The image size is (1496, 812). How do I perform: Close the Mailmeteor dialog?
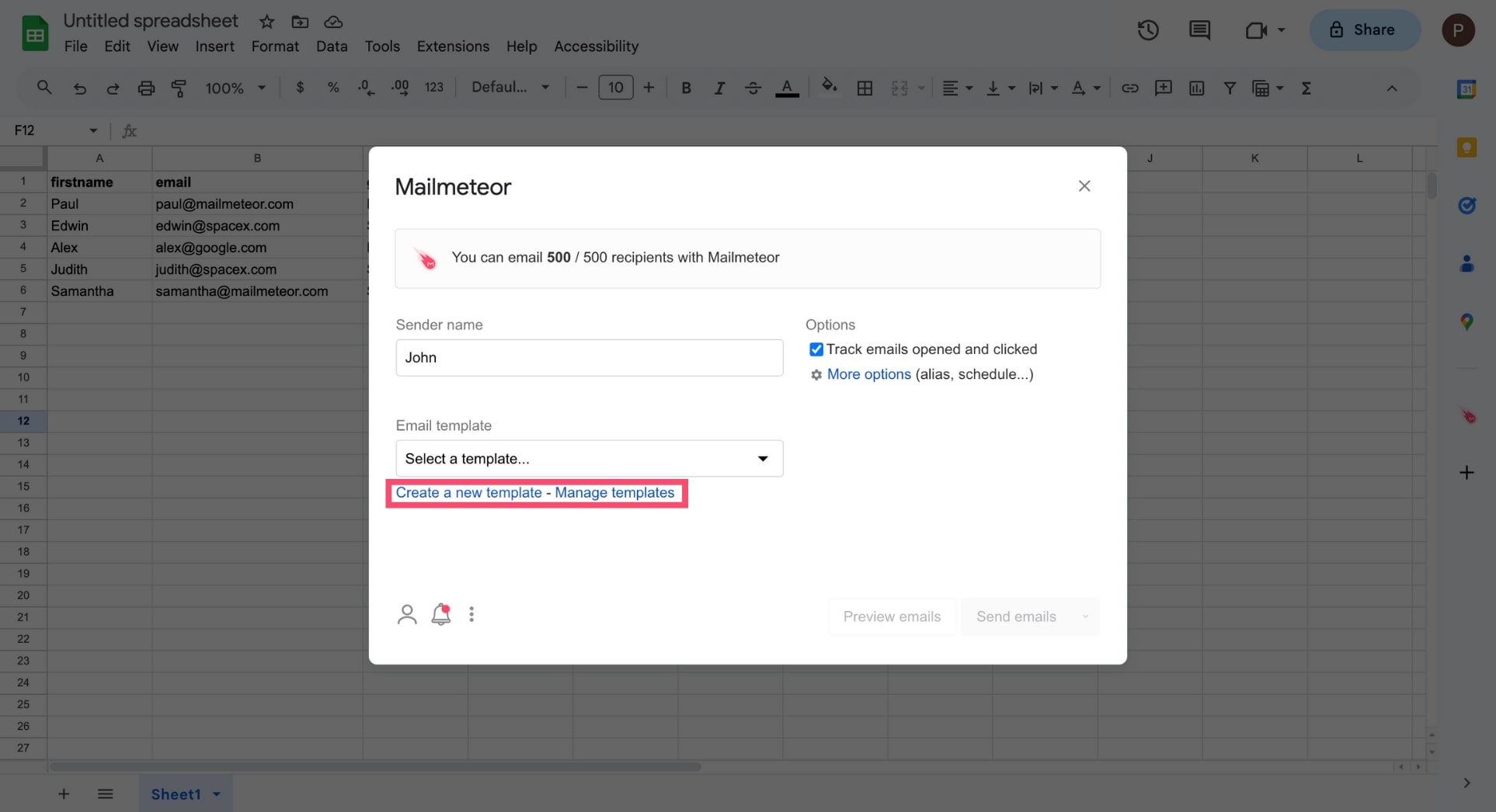(1084, 186)
